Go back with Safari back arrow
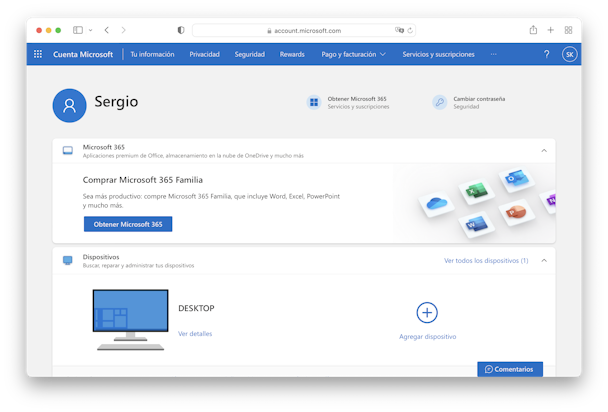The width and height of the screenshot is (608, 412). [x=107, y=30]
